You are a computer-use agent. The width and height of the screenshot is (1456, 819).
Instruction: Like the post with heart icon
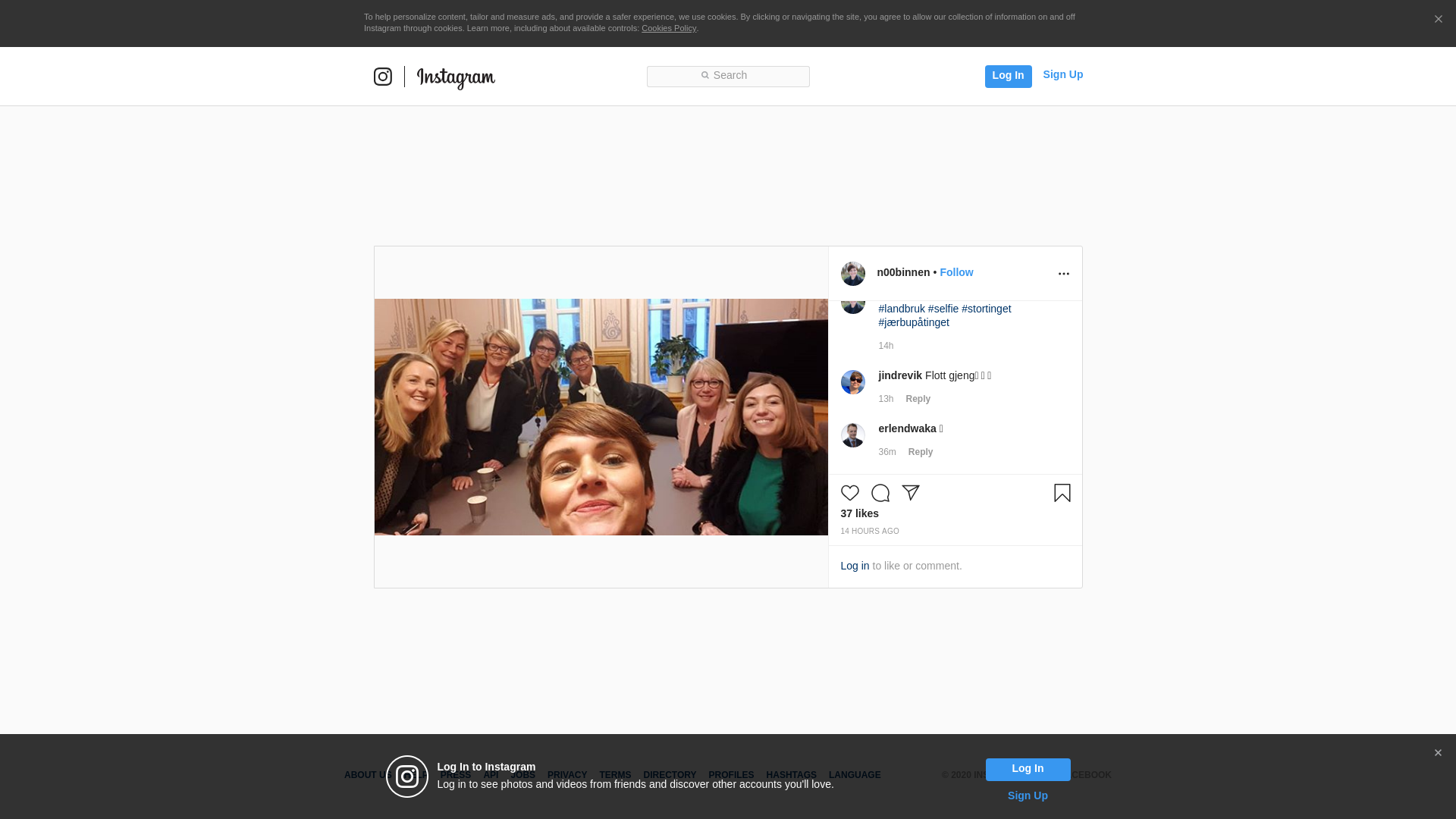(849, 493)
